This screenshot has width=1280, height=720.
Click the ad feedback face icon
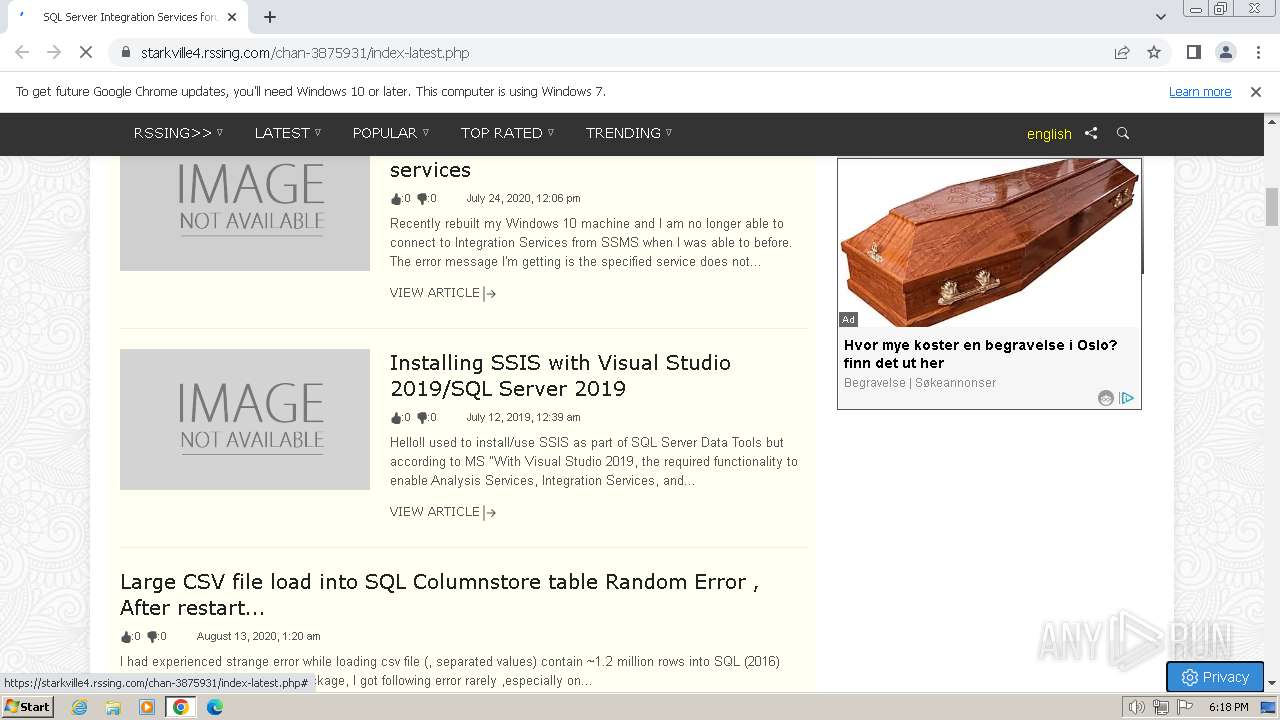coord(1106,398)
